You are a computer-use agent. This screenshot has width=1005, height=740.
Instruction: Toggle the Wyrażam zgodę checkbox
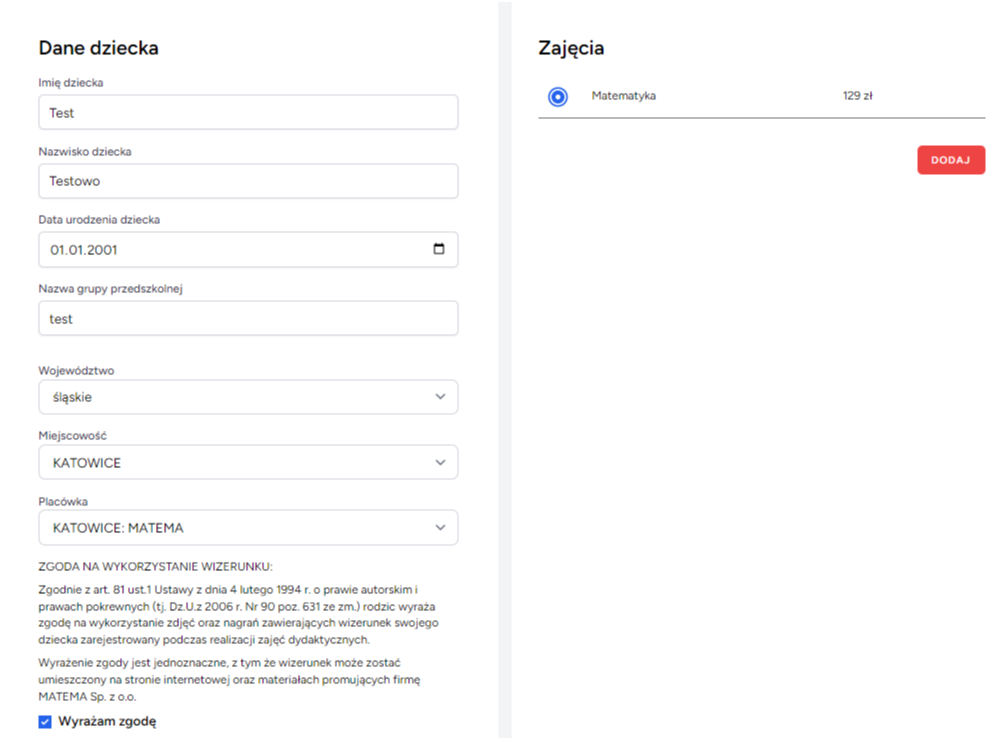click(x=45, y=722)
